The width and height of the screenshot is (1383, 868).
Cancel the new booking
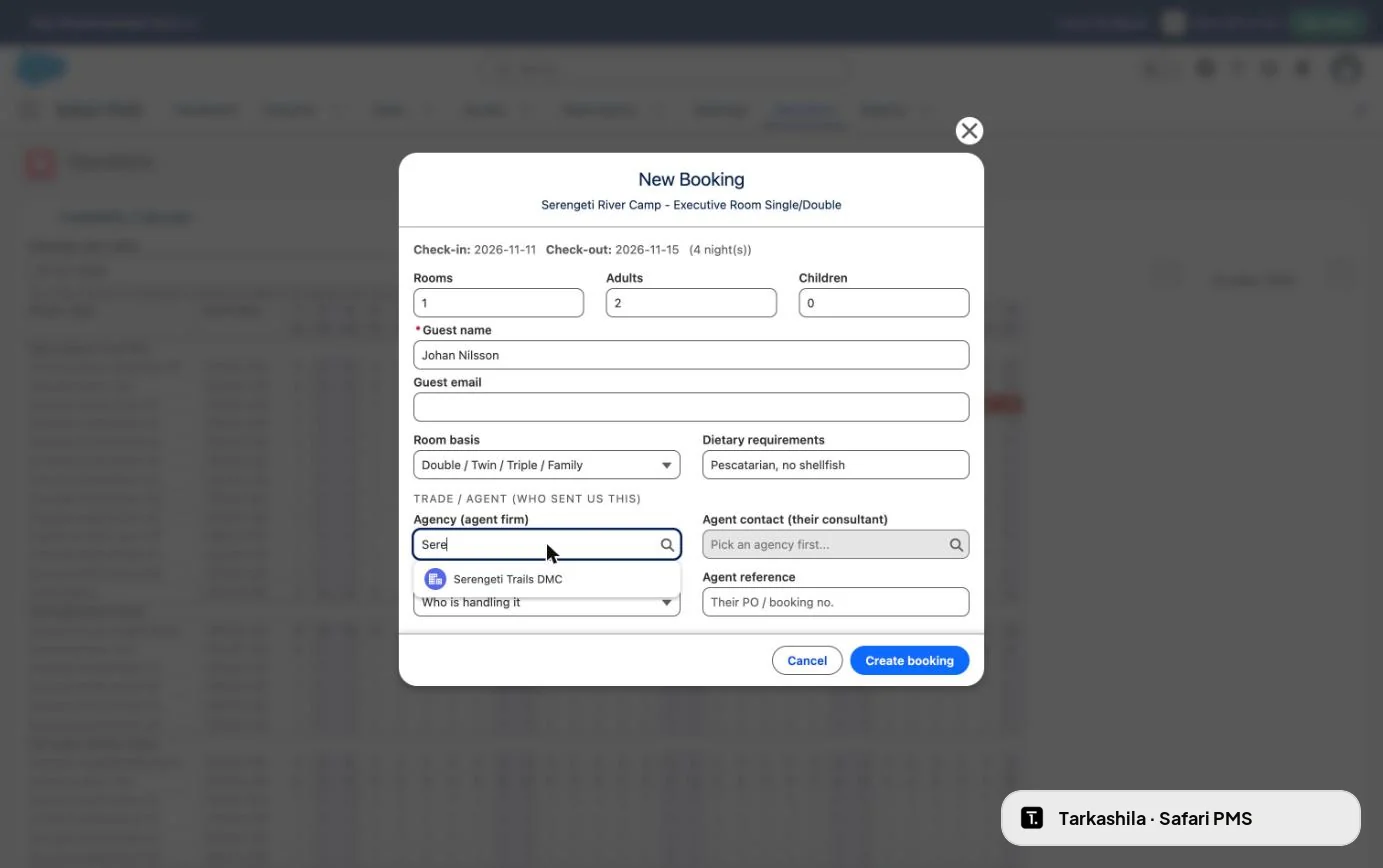[x=807, y=661]
